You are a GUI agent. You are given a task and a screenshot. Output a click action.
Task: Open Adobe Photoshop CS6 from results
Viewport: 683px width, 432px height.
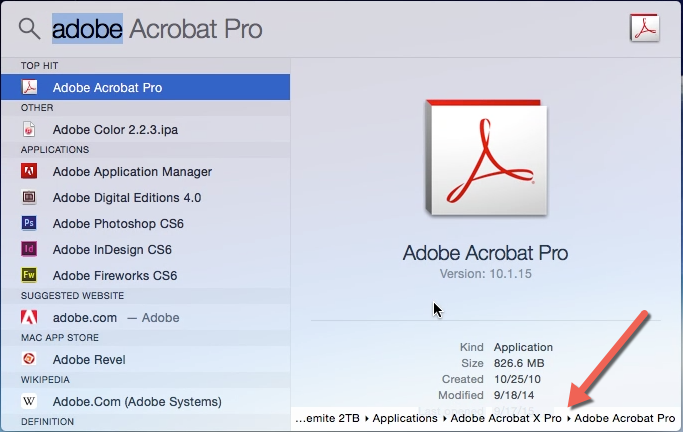(145, 223)
